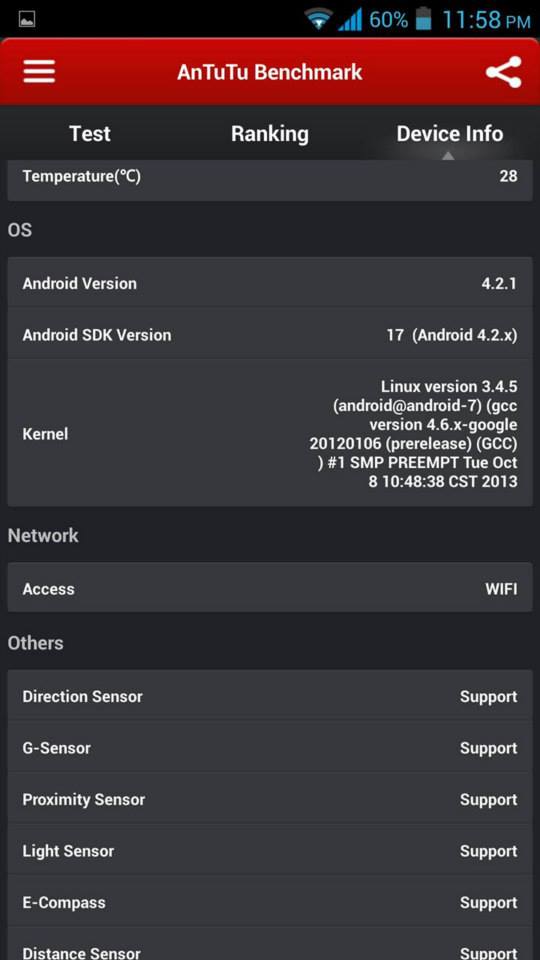540x960 pixels.
Task: Open the hamburger menu icon
Action: click(x=39, y=72)
